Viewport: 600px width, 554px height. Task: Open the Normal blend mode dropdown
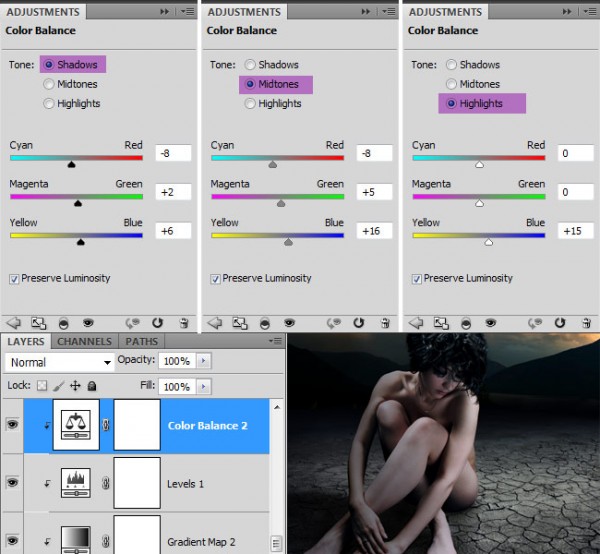pos(60,362)
